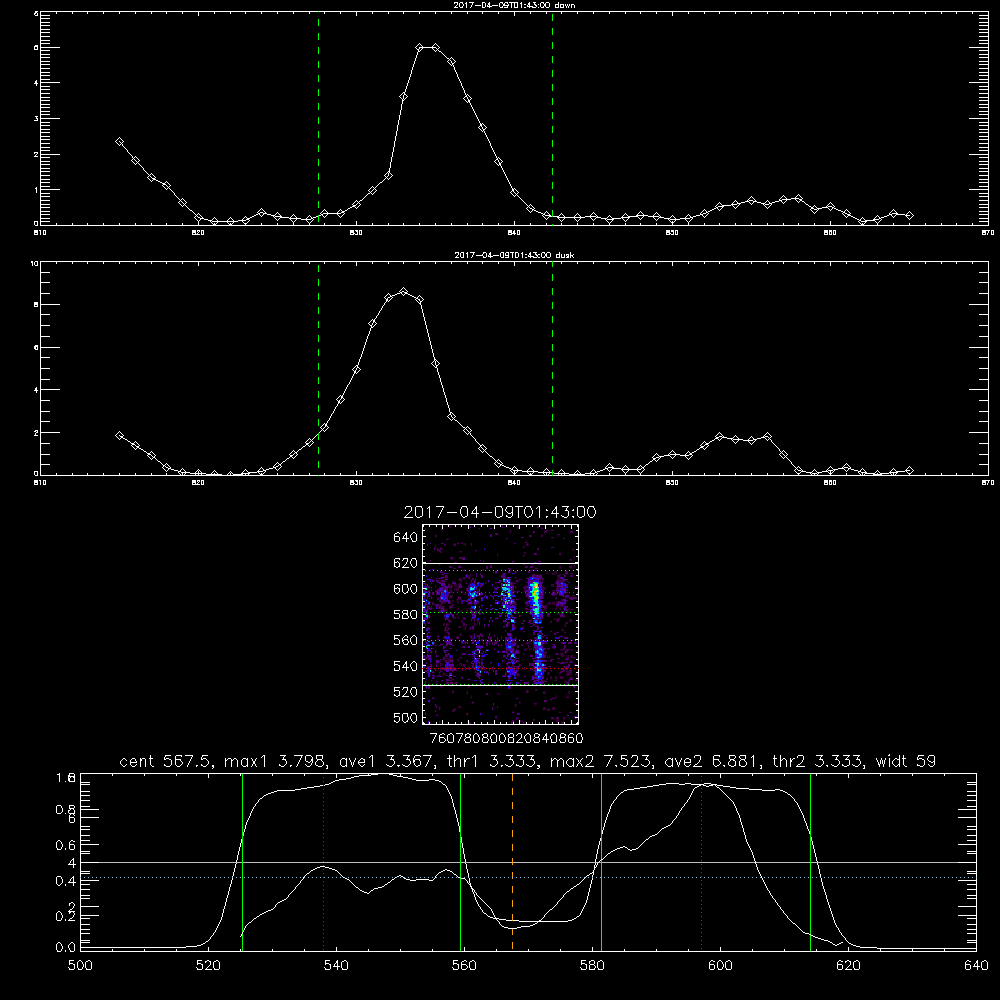Click the solid white horizontal line in bottom plot
This screenshot has width=1000, height=1000.
pos(528,862)
